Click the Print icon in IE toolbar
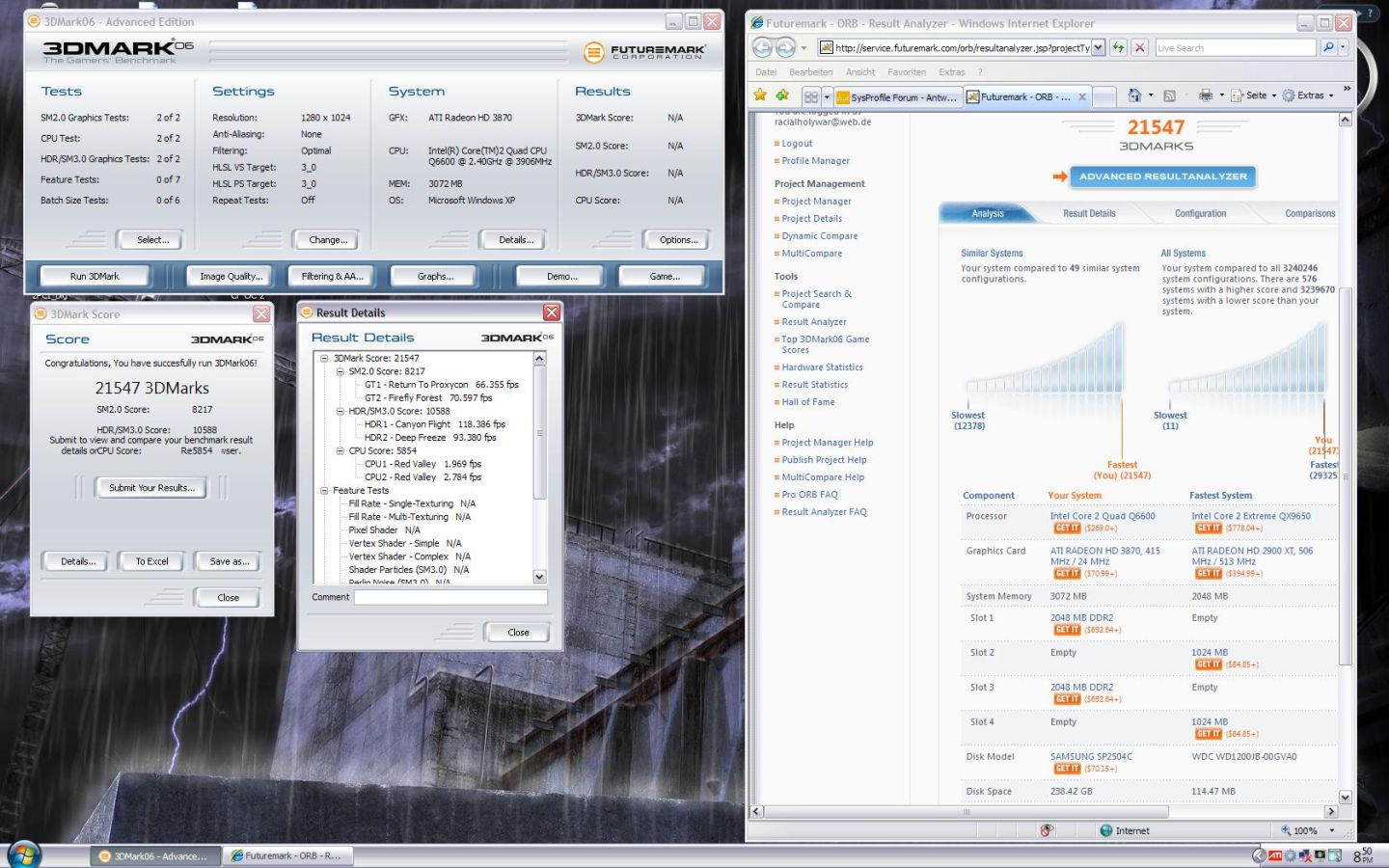Viewport: 1389px width, 868px height. 1205,95
